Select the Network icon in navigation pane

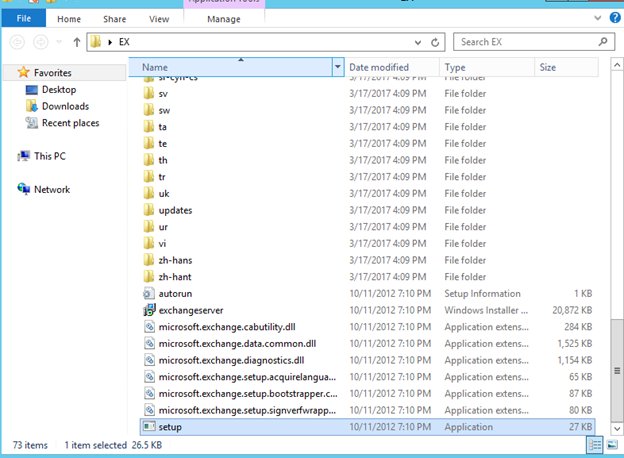[52, 189]
